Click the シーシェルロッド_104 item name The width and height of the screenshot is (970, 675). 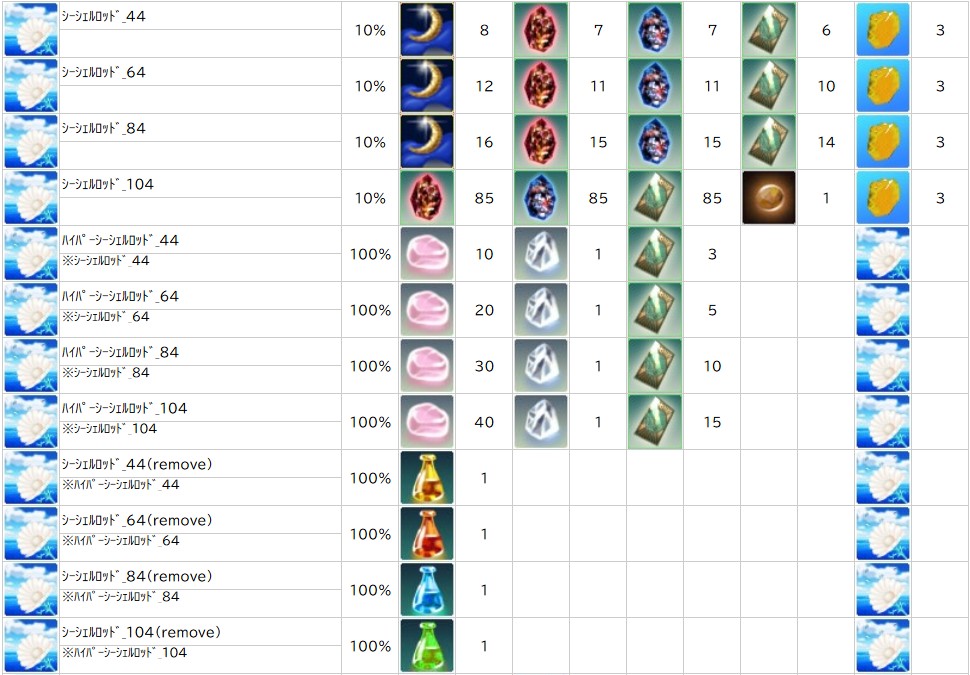(108, 184)
